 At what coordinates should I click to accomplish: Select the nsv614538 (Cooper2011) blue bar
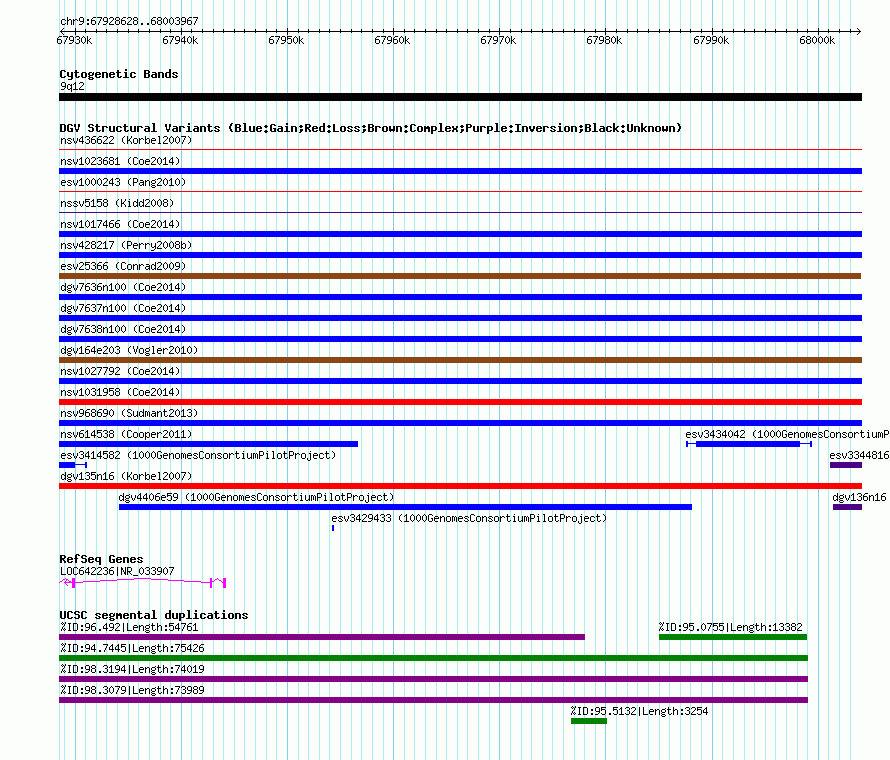point(208,444)
